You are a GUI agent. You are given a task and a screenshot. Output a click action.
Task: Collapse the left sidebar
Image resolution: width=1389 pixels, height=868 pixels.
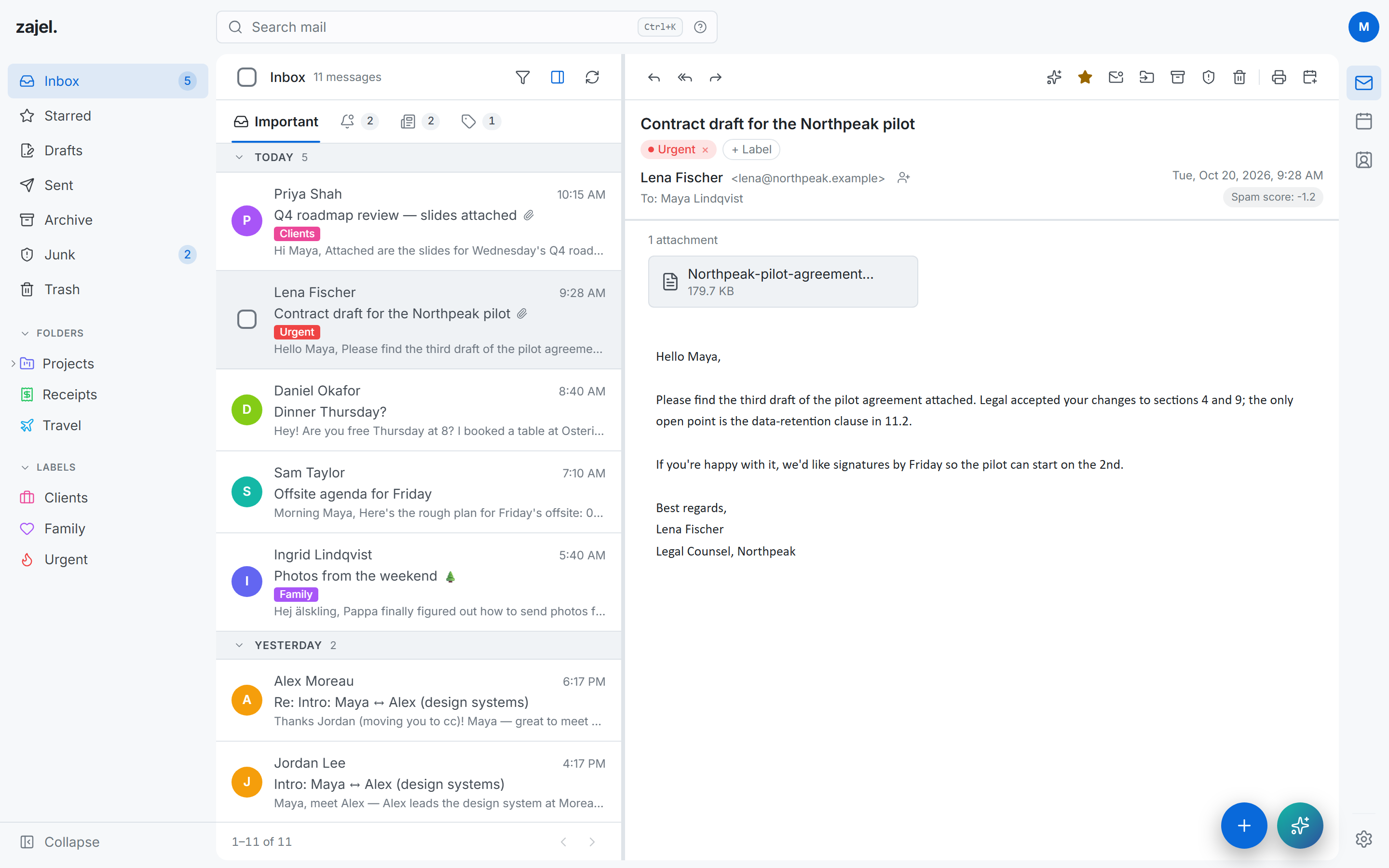tap(60, 841)
